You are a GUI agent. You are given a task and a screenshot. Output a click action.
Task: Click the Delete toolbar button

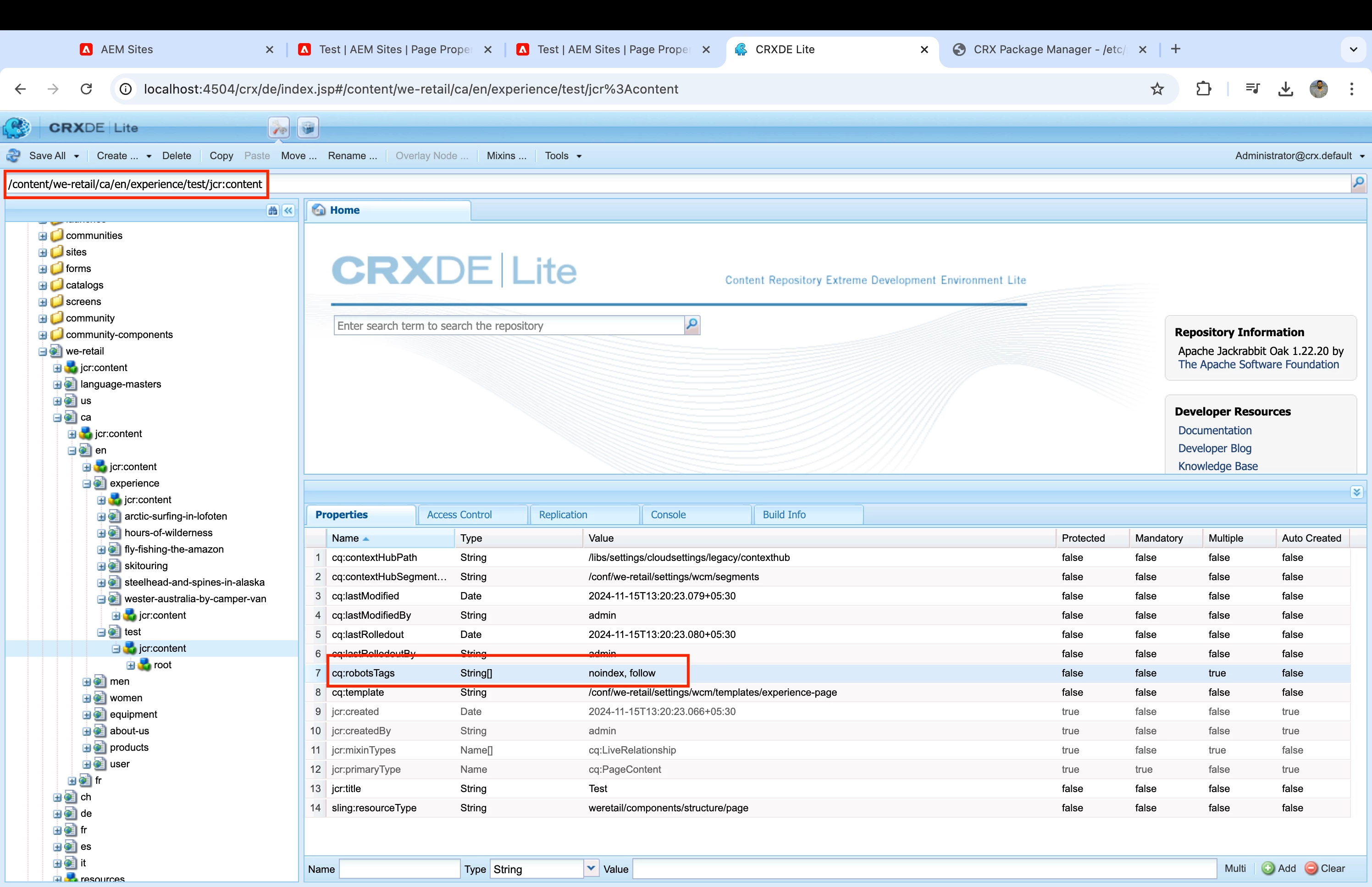click(176, 155)
